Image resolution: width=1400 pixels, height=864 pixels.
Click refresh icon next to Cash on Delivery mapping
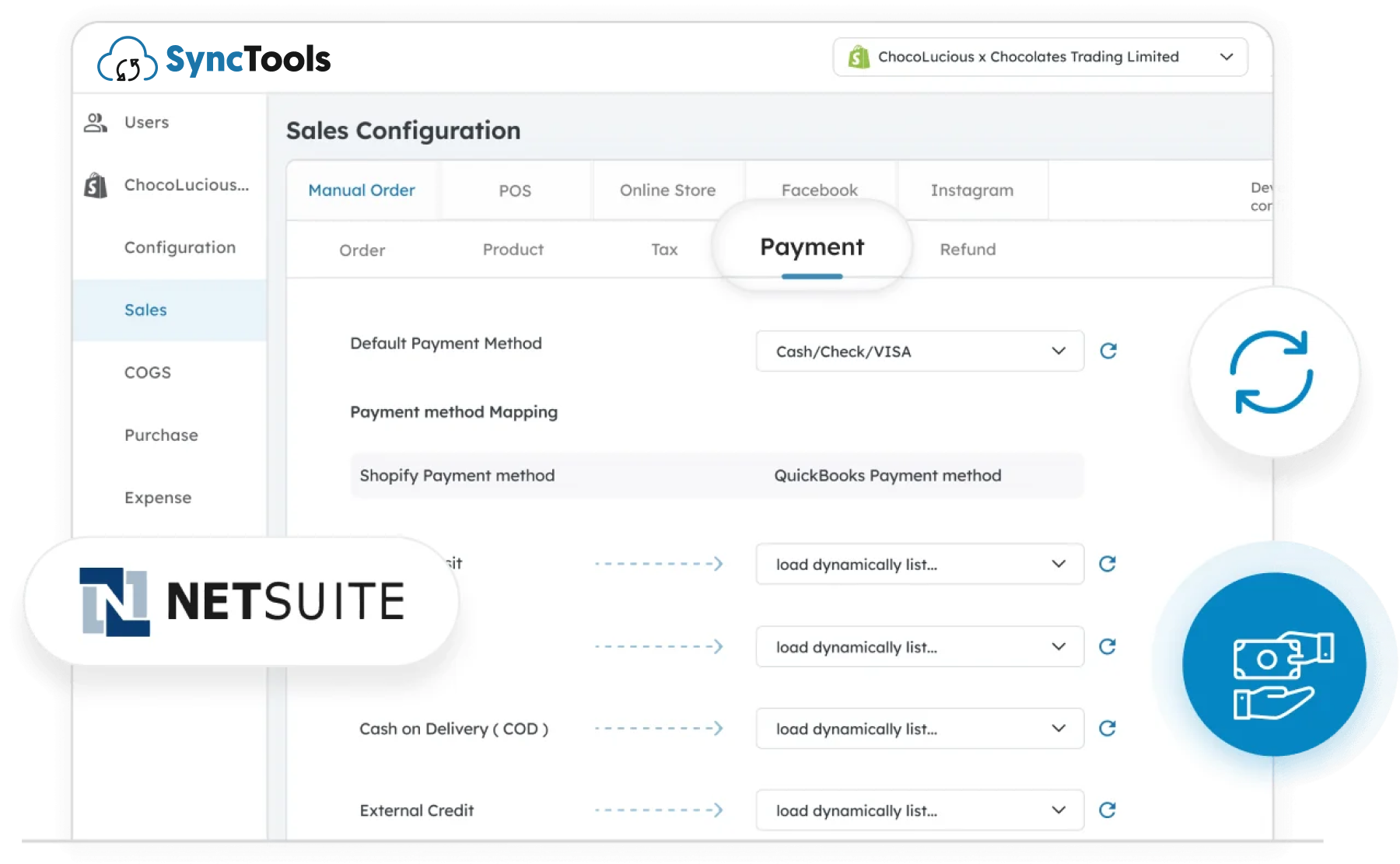coord(1108,729)
